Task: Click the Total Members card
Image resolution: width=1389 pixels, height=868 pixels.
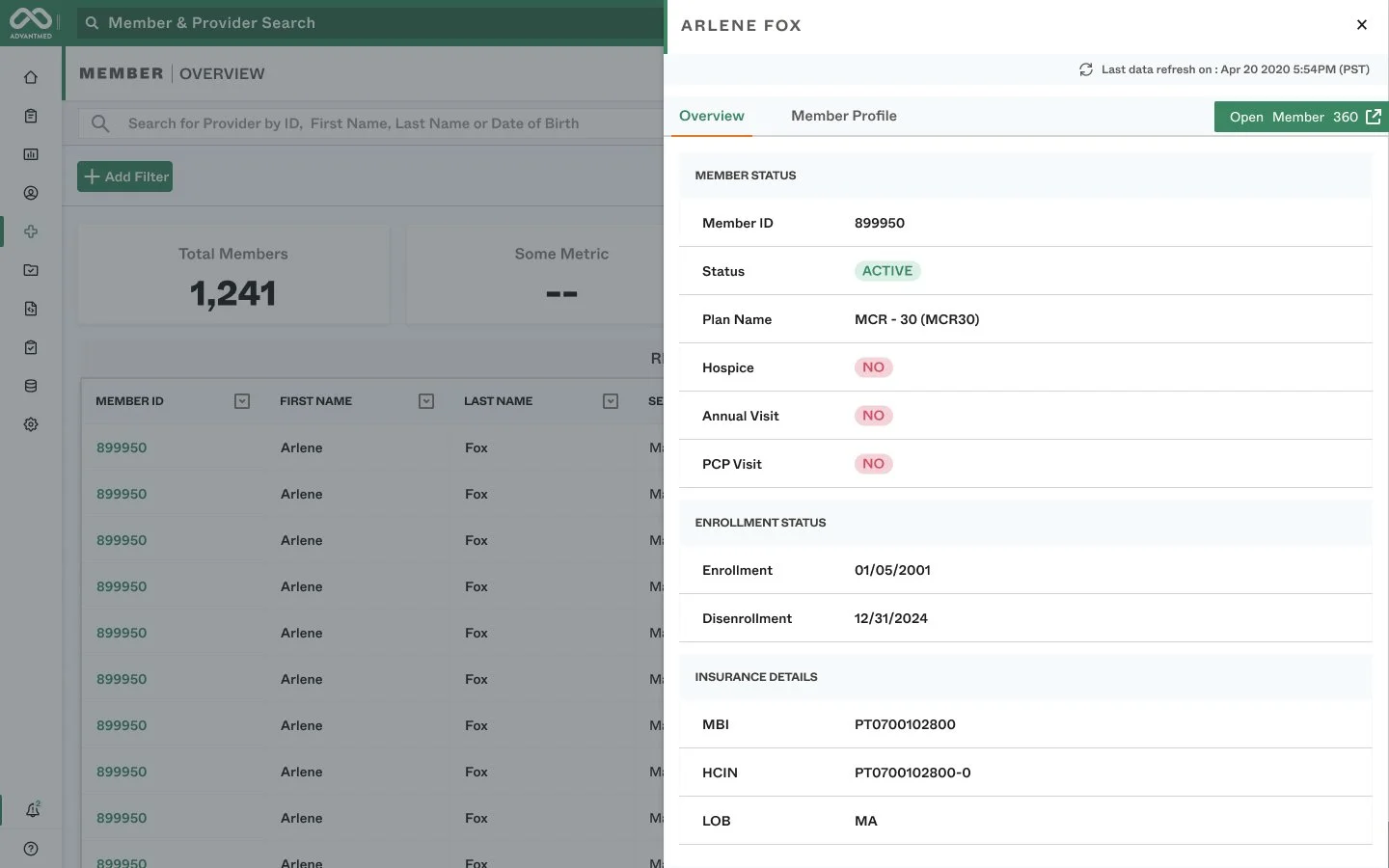Action: (233, 275)
